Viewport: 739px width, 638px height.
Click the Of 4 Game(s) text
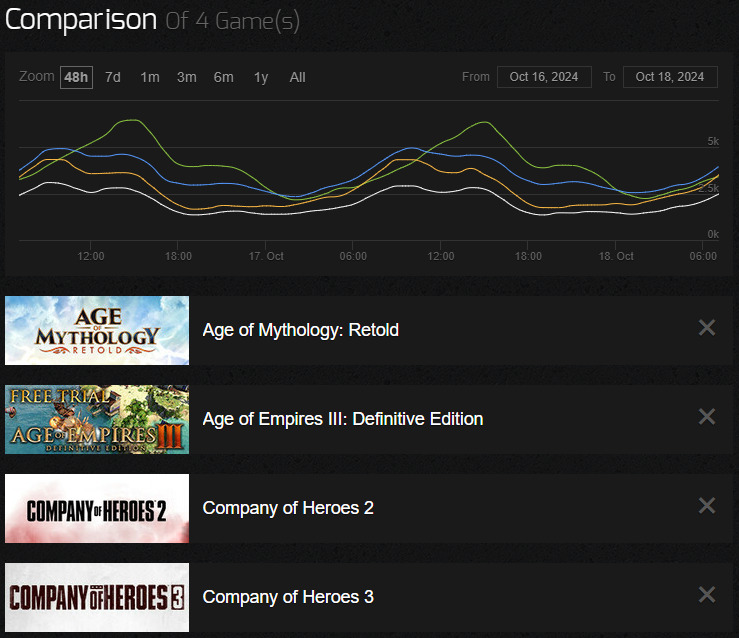[x=232, y=21]
